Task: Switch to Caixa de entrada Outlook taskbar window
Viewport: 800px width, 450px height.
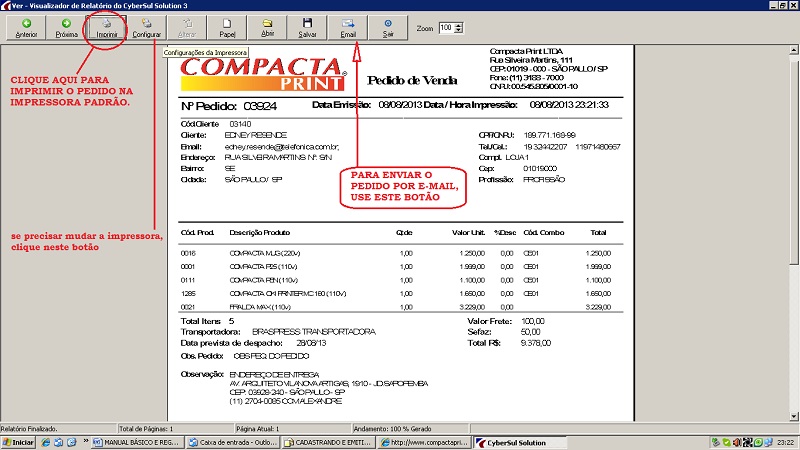Action: coord(233,443)
